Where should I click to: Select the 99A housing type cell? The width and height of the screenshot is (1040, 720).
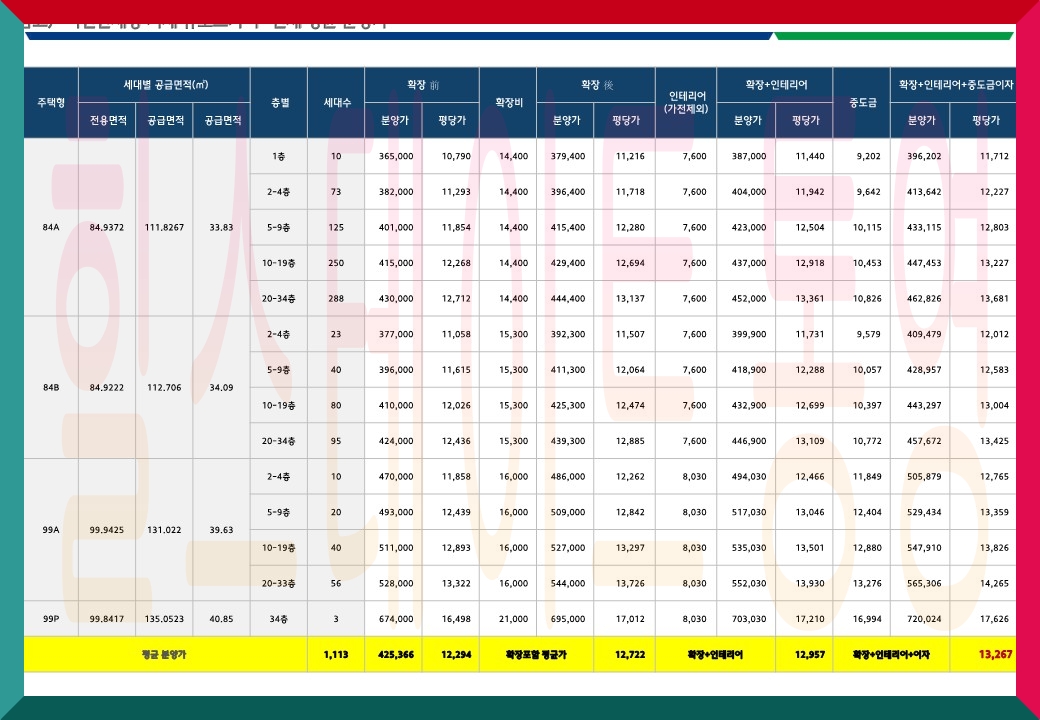tap(51, 530)
